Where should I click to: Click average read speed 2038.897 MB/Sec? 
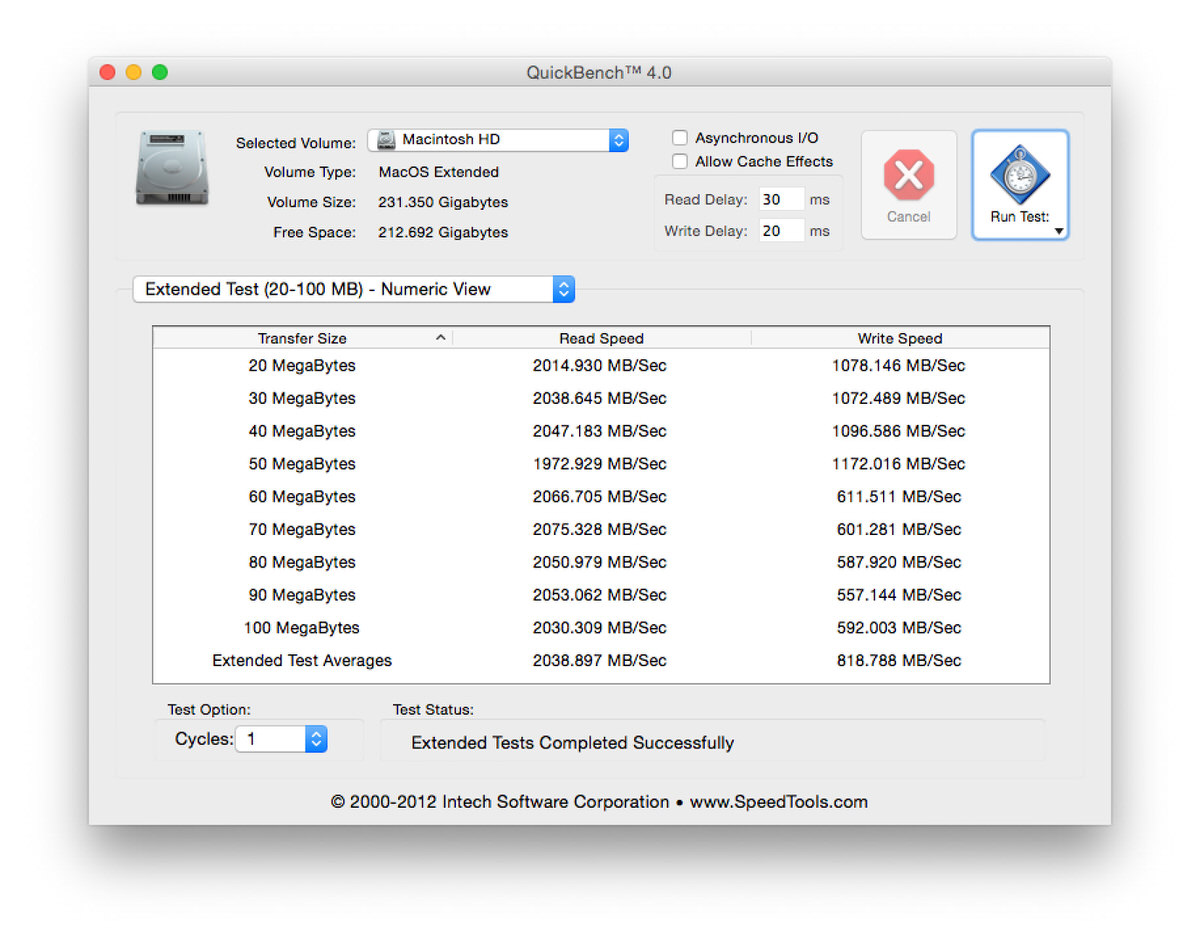point(600,660)
